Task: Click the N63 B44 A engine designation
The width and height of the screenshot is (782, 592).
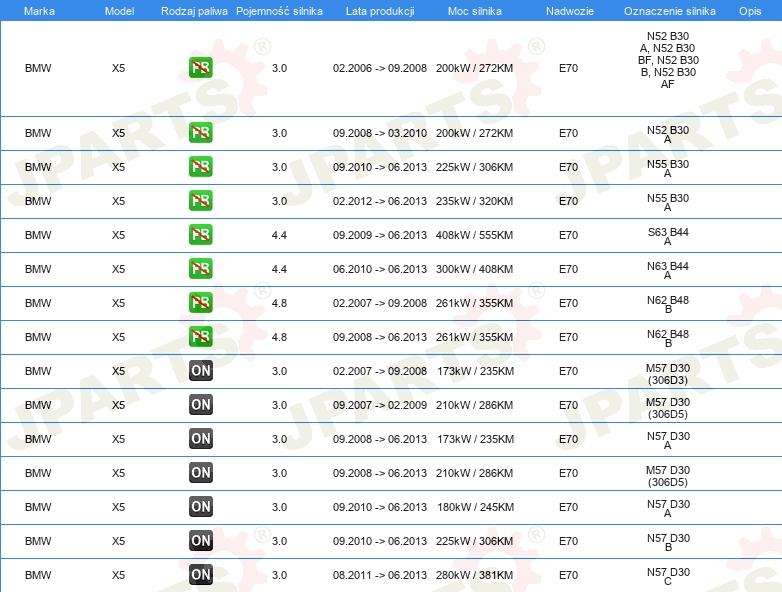Action: coord(668,270)
